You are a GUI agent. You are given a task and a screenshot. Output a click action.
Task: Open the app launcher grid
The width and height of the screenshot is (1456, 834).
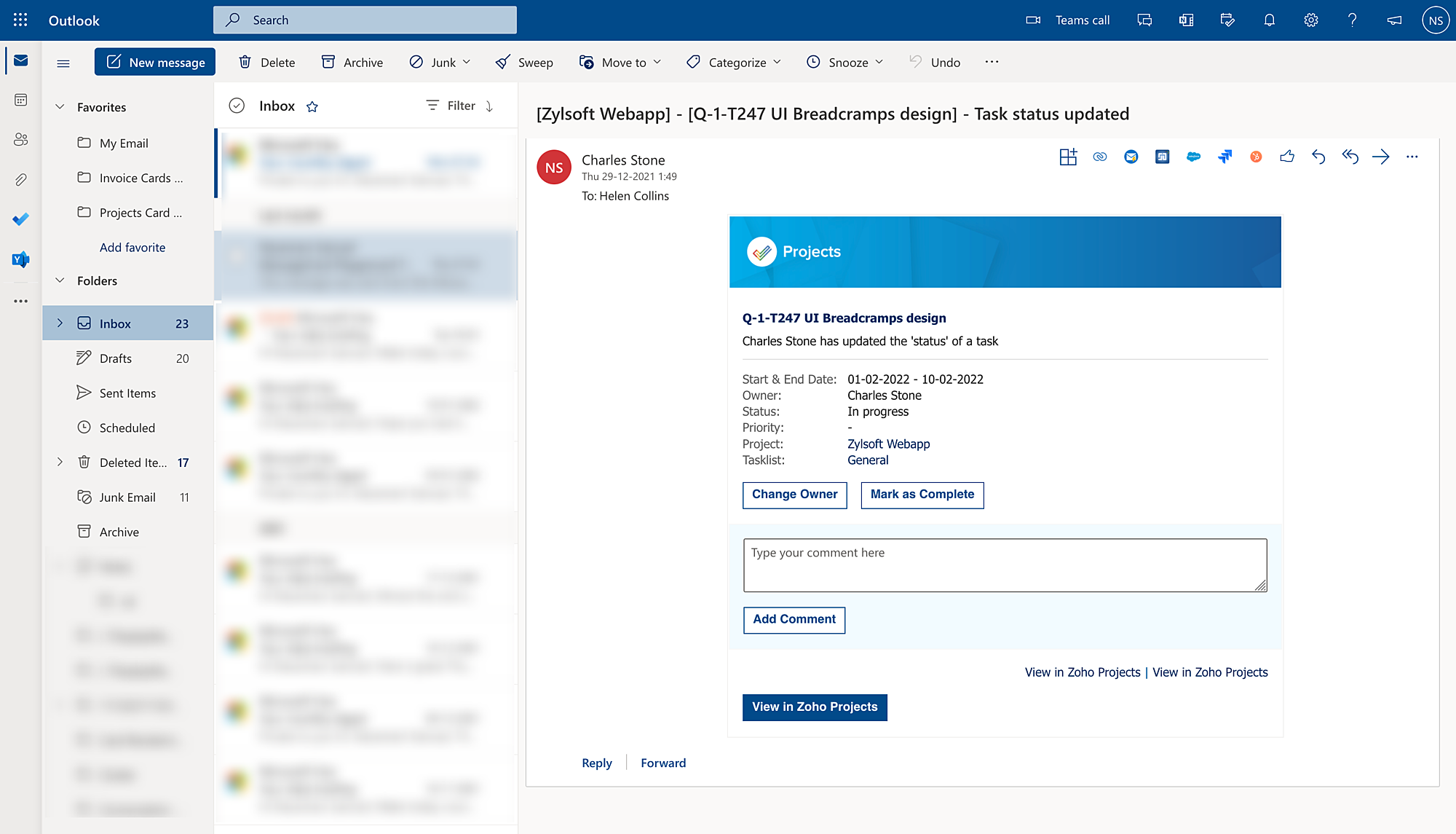(20, 20)
